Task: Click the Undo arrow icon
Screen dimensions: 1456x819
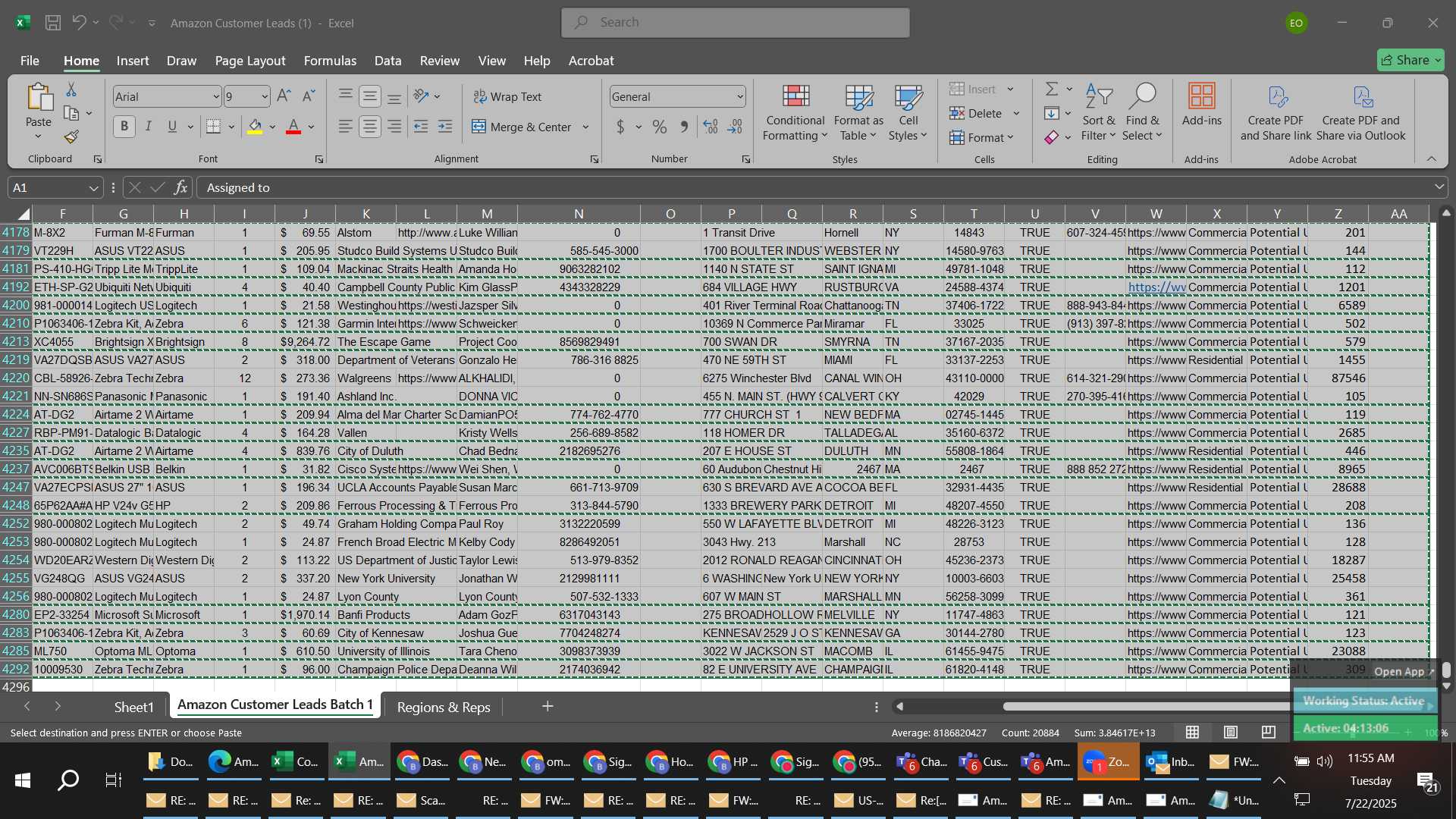Action: tap(79, 22)
